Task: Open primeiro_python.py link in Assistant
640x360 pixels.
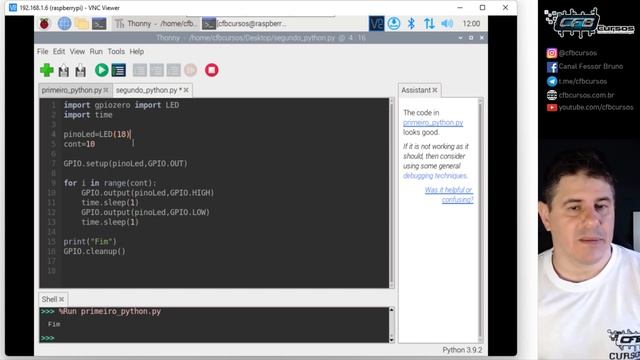Action: point(433,122)
